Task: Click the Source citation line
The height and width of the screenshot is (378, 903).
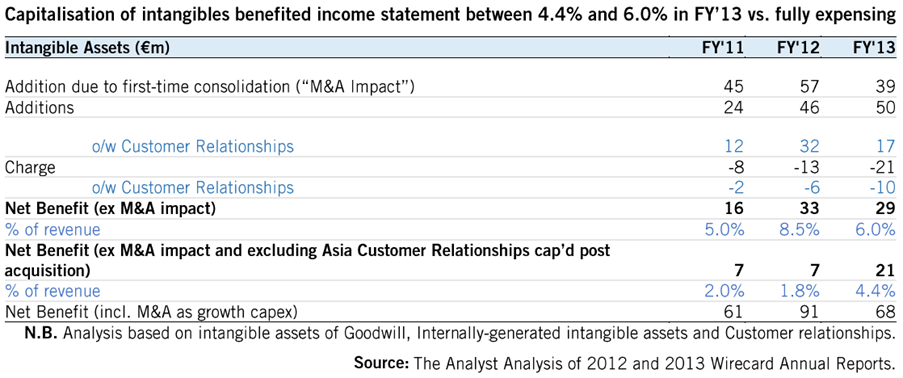Action: tap(625, 364)
